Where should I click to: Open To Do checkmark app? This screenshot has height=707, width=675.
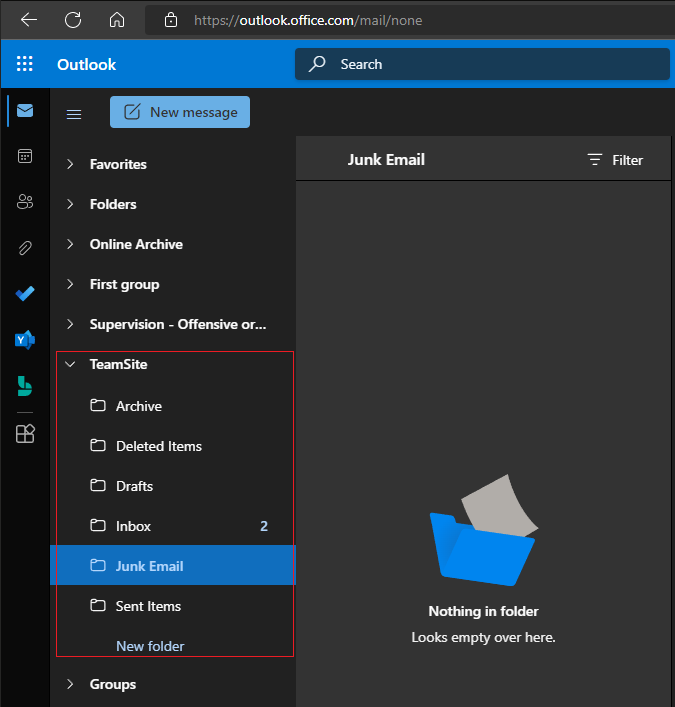point(25,294)
